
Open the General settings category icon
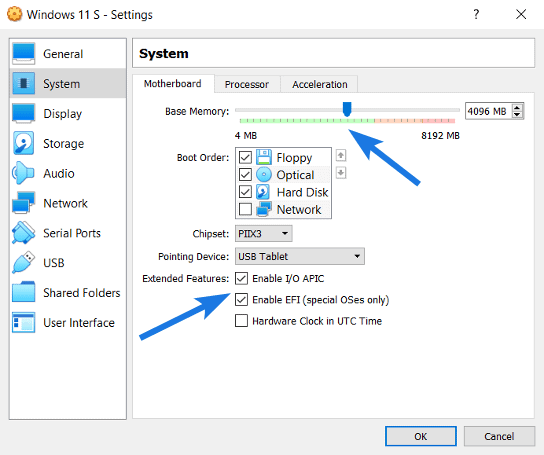24,54
